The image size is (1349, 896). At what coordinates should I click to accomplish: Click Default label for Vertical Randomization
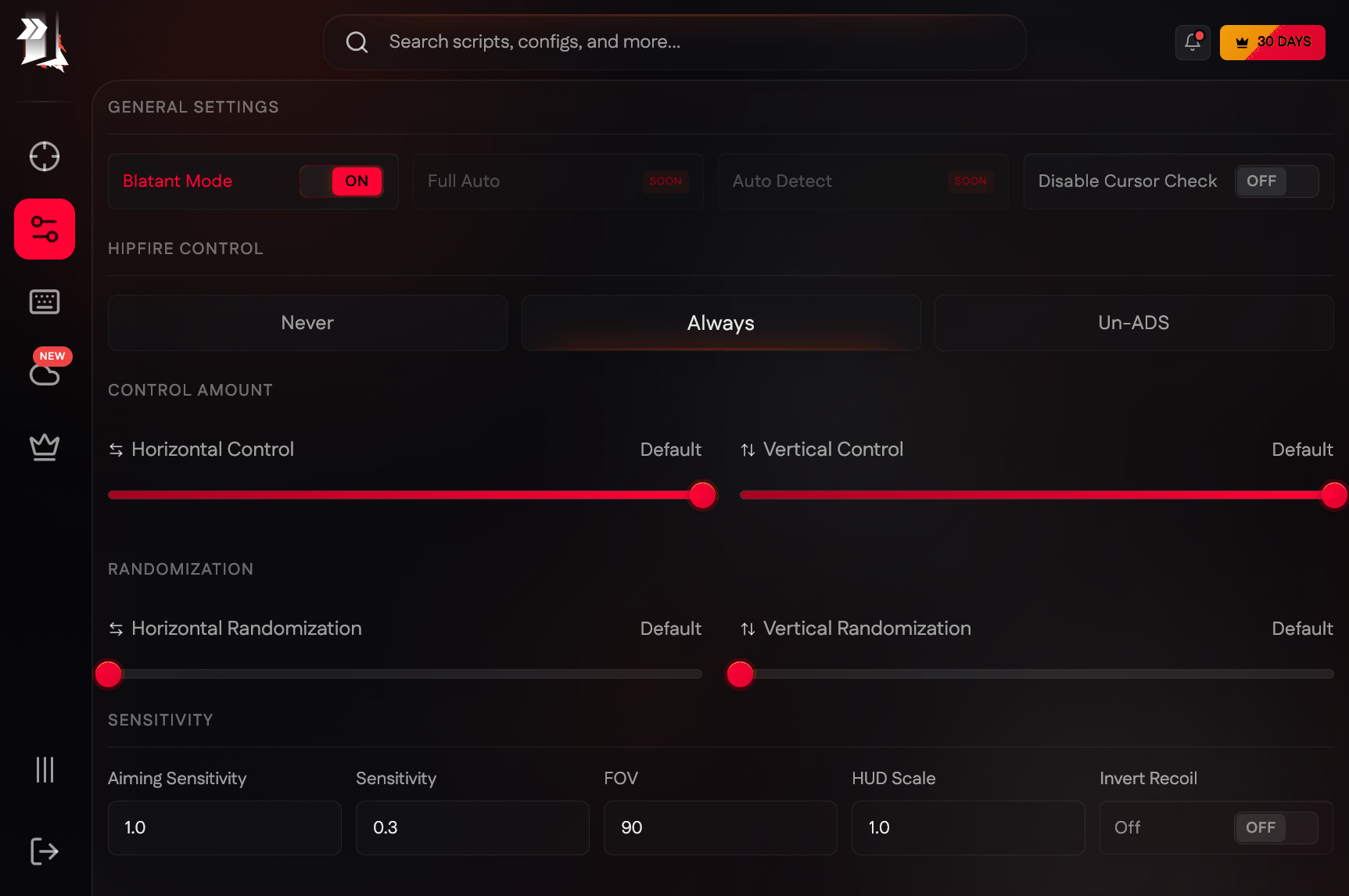click(x=1302, y=629)
